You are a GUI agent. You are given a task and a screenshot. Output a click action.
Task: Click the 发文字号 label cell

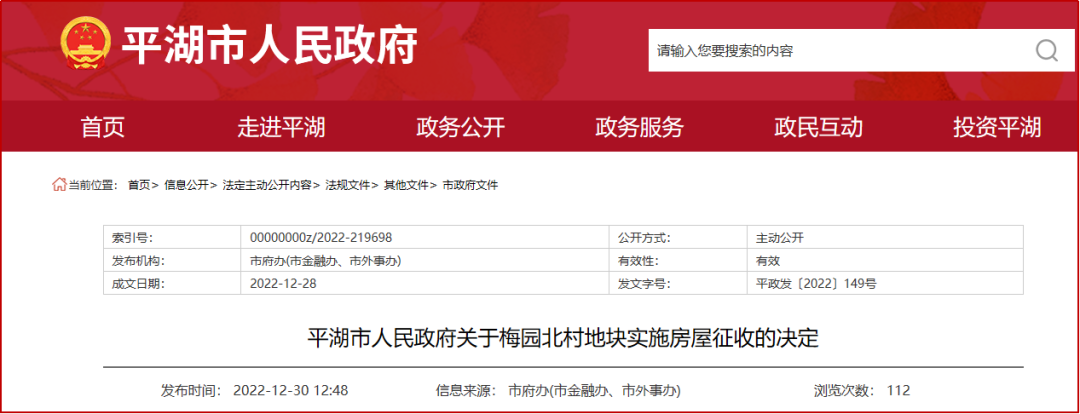[x=678, y=283]
